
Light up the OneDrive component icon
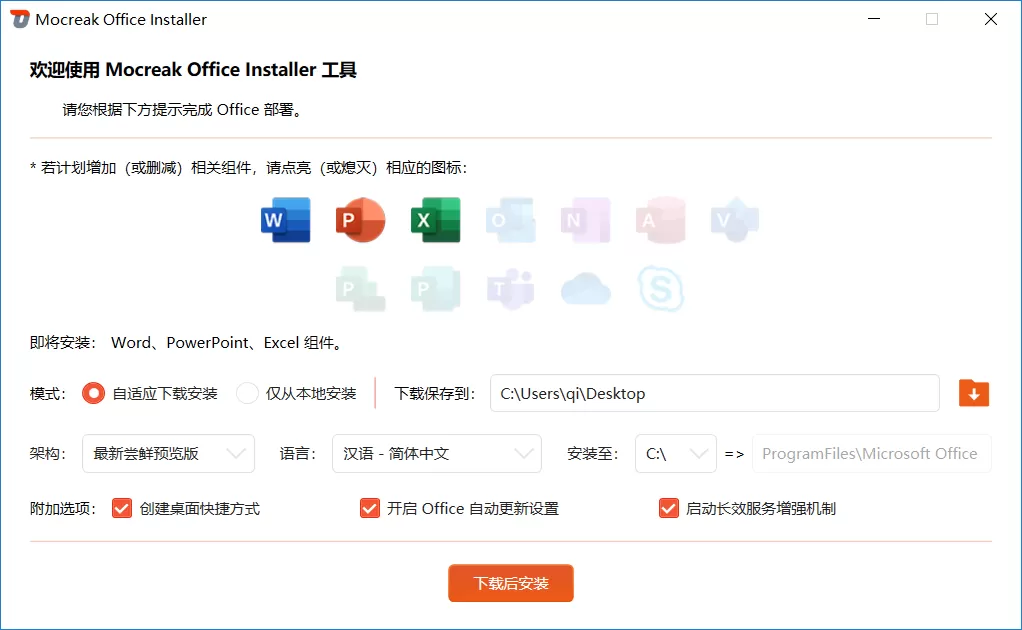pos(585,288)
